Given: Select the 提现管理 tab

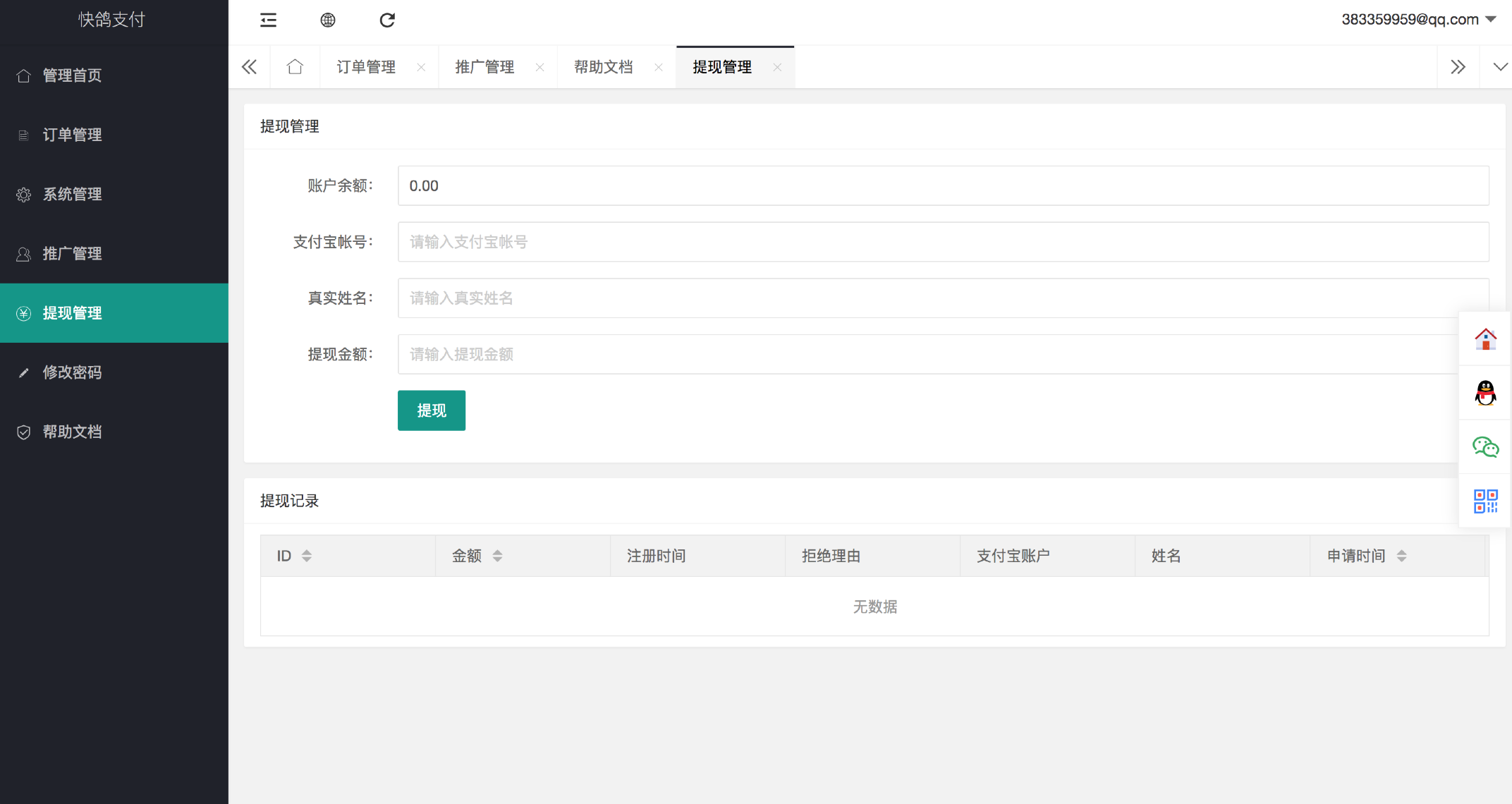Looking at the screenshot, I should tap(722, 67).
